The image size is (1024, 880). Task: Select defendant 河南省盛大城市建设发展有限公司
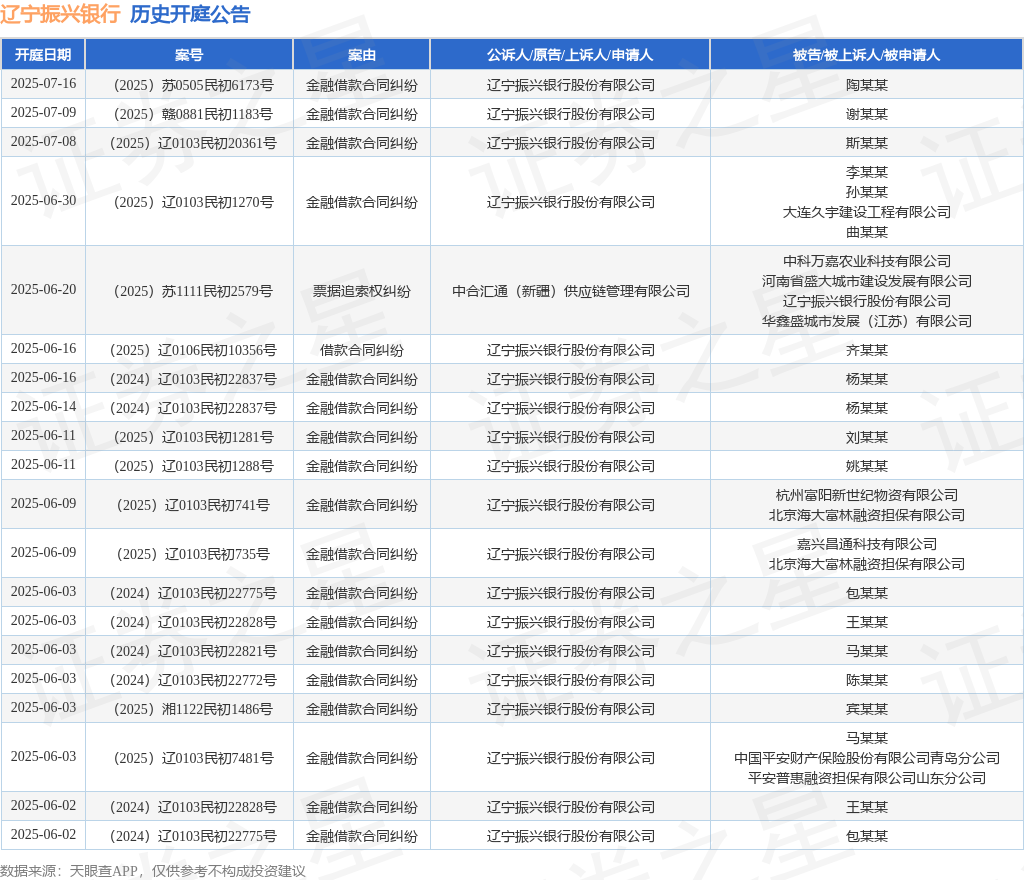pyautogui.click(x=867, y=281)
